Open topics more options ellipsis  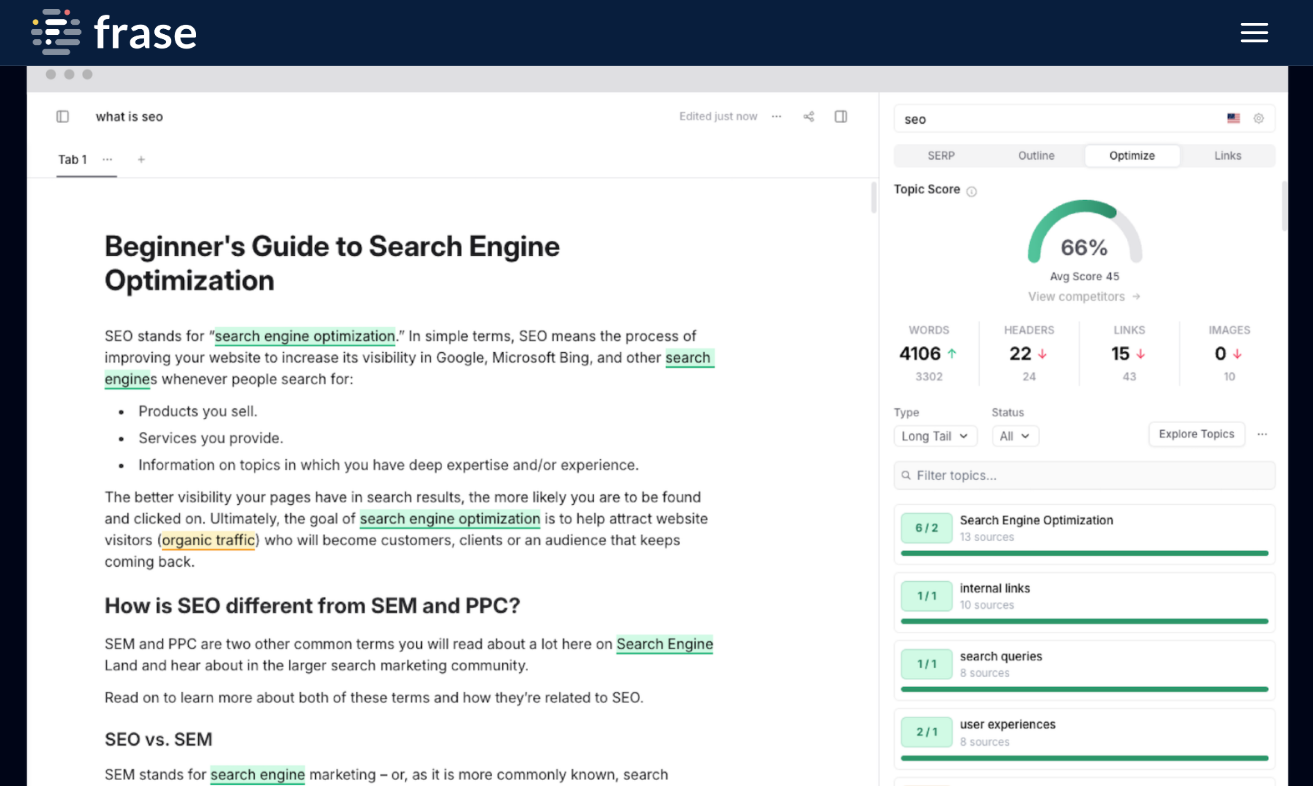pyautogui.click(x=1262, y=434)
